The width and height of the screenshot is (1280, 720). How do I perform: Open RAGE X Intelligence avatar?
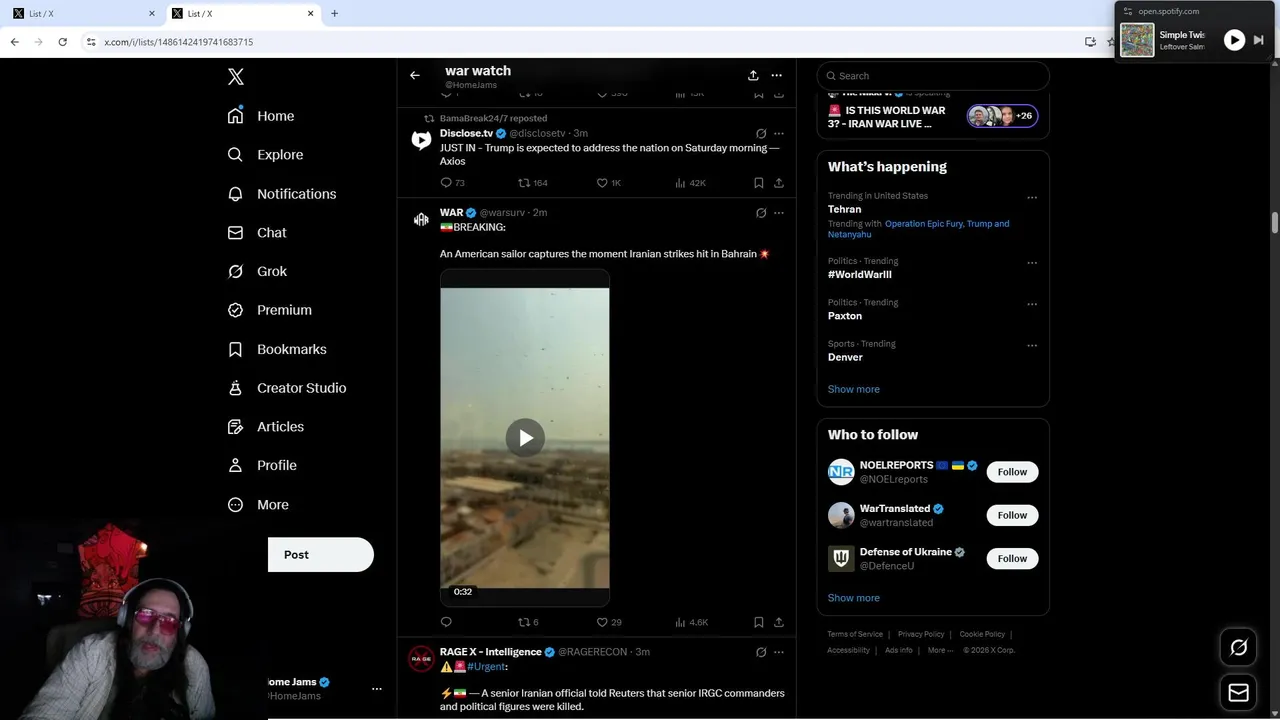421,659
